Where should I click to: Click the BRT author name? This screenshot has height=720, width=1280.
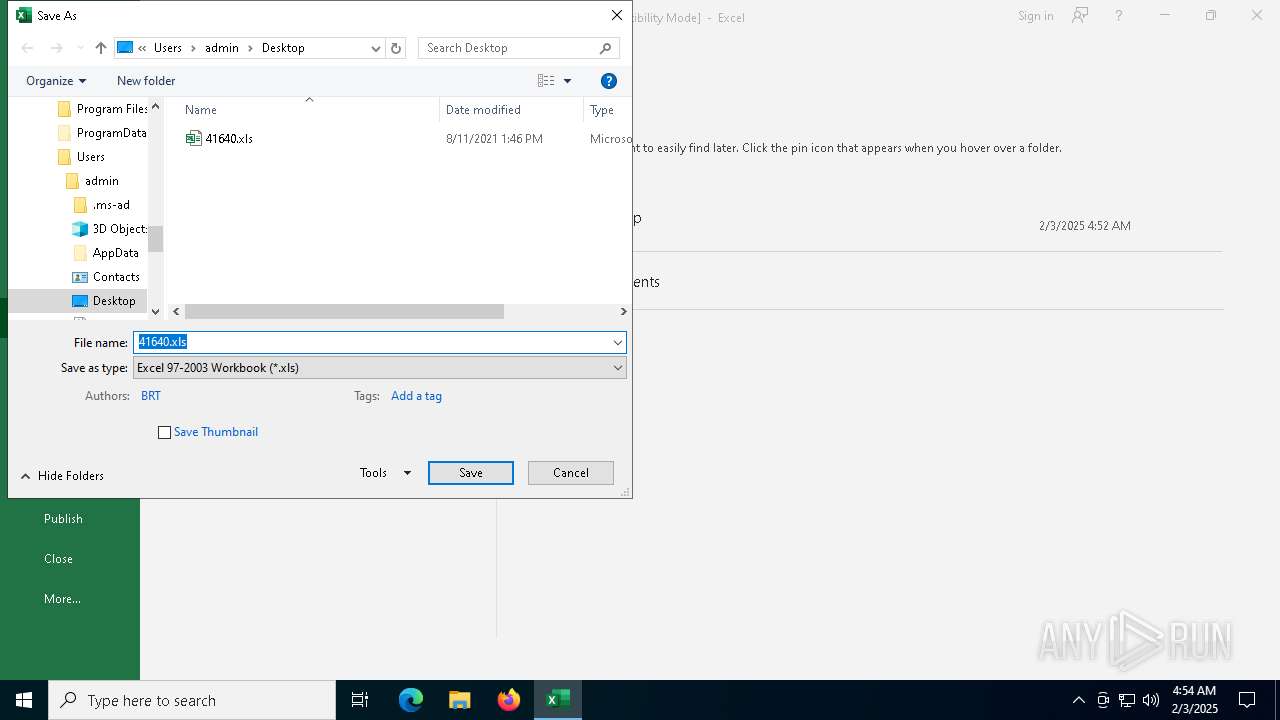[151, 396]
